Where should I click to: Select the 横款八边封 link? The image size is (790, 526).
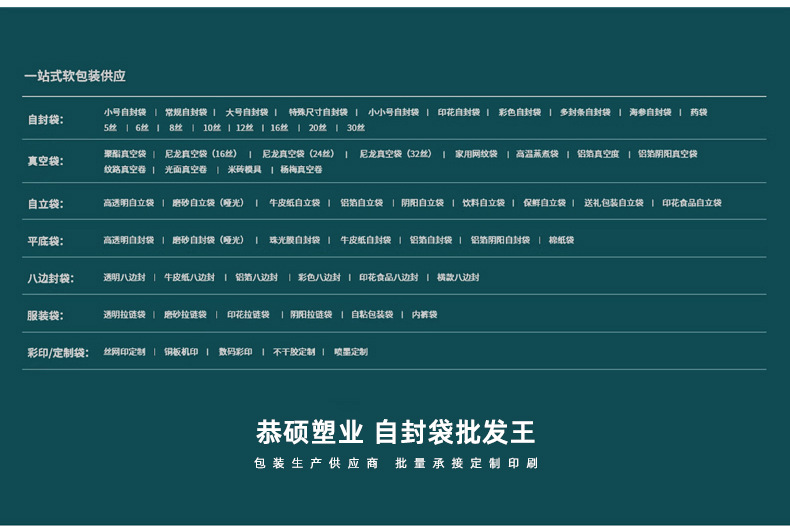click(458, 277)
